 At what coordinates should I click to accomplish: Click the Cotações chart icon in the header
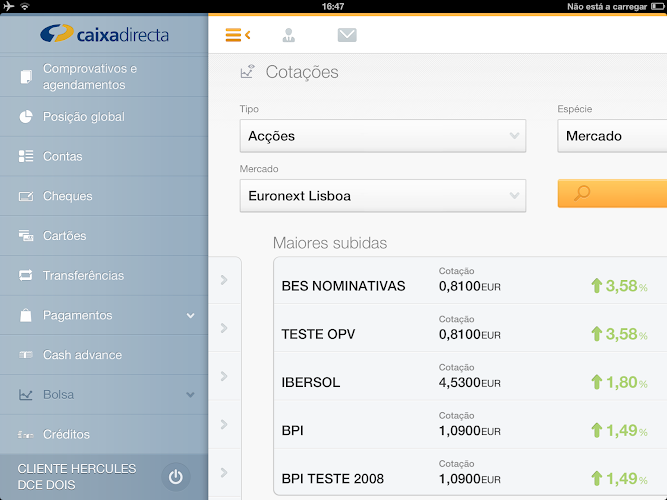click(x=248, y=71)
